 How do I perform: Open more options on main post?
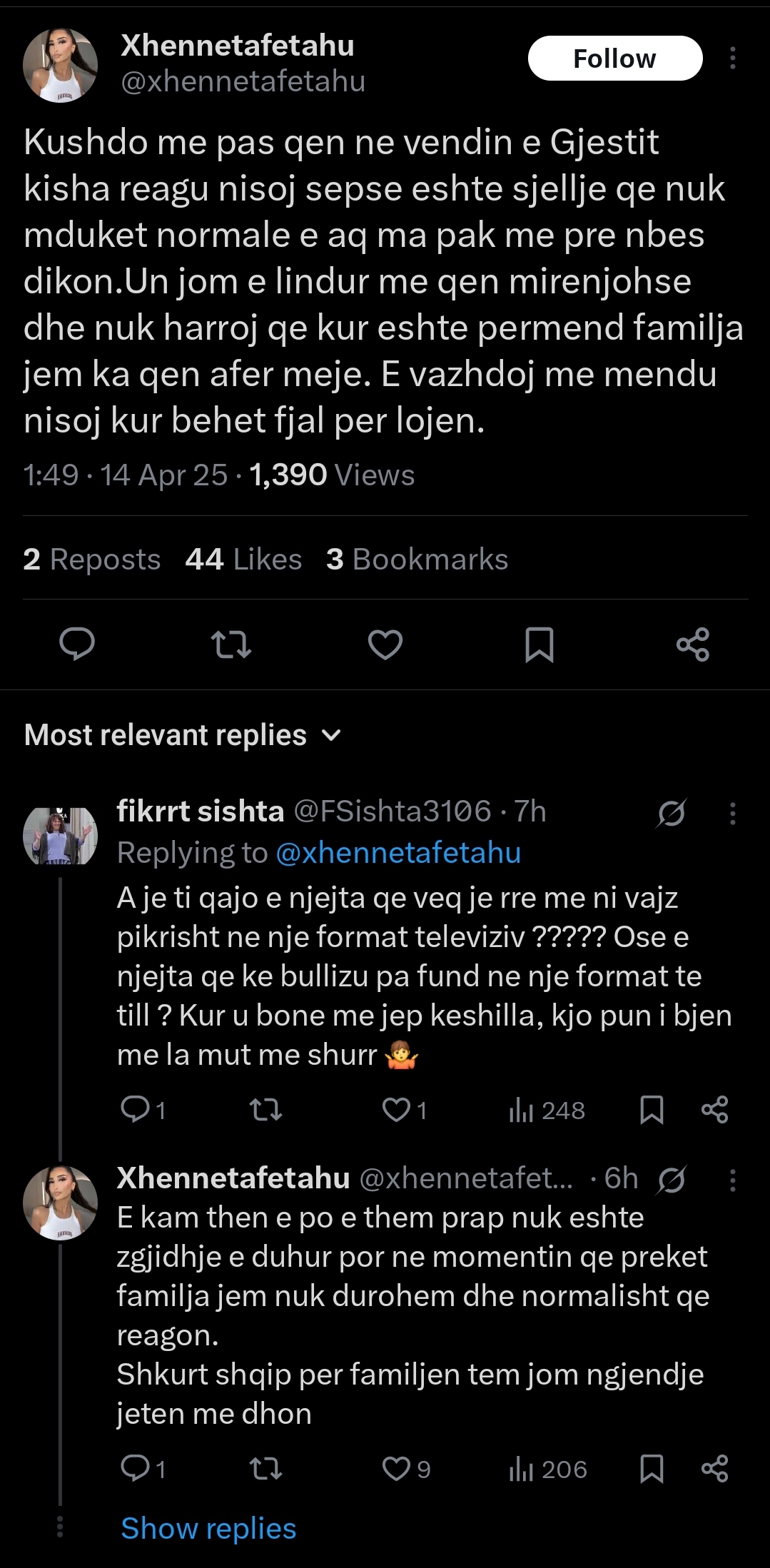(732, 59)
